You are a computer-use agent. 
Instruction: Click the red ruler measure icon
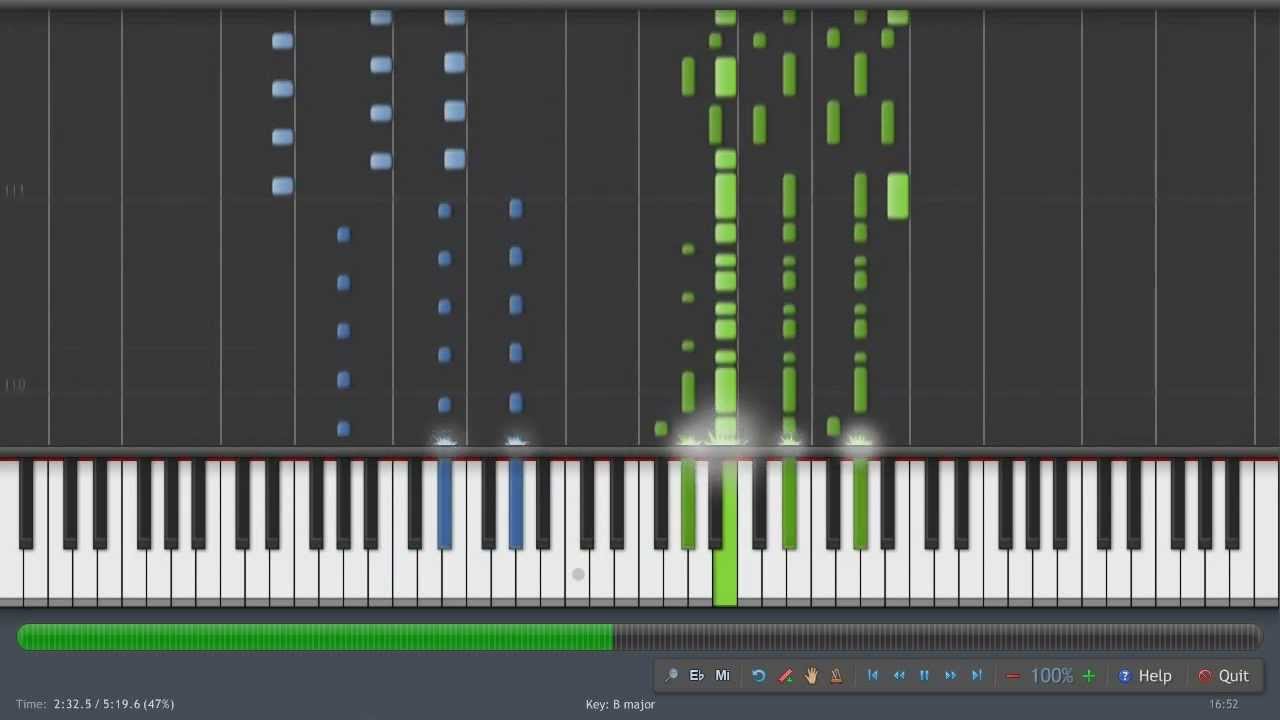tap(785, 676)
